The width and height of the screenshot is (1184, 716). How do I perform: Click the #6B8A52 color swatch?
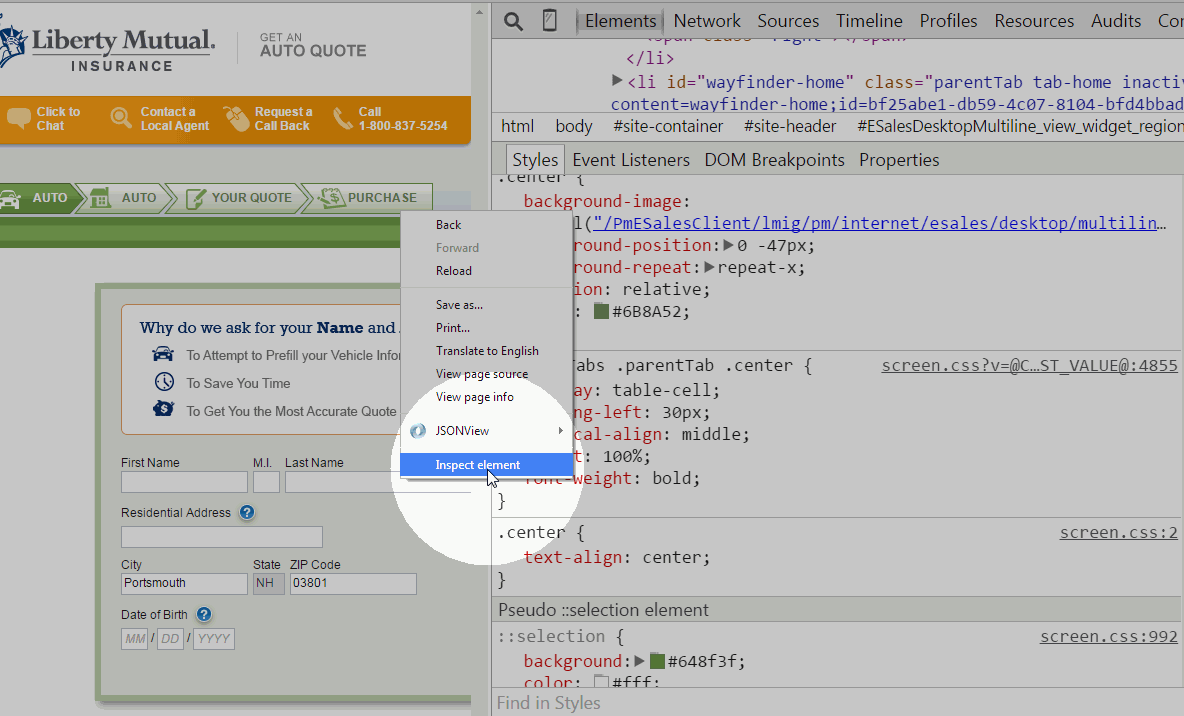point(601,311)
